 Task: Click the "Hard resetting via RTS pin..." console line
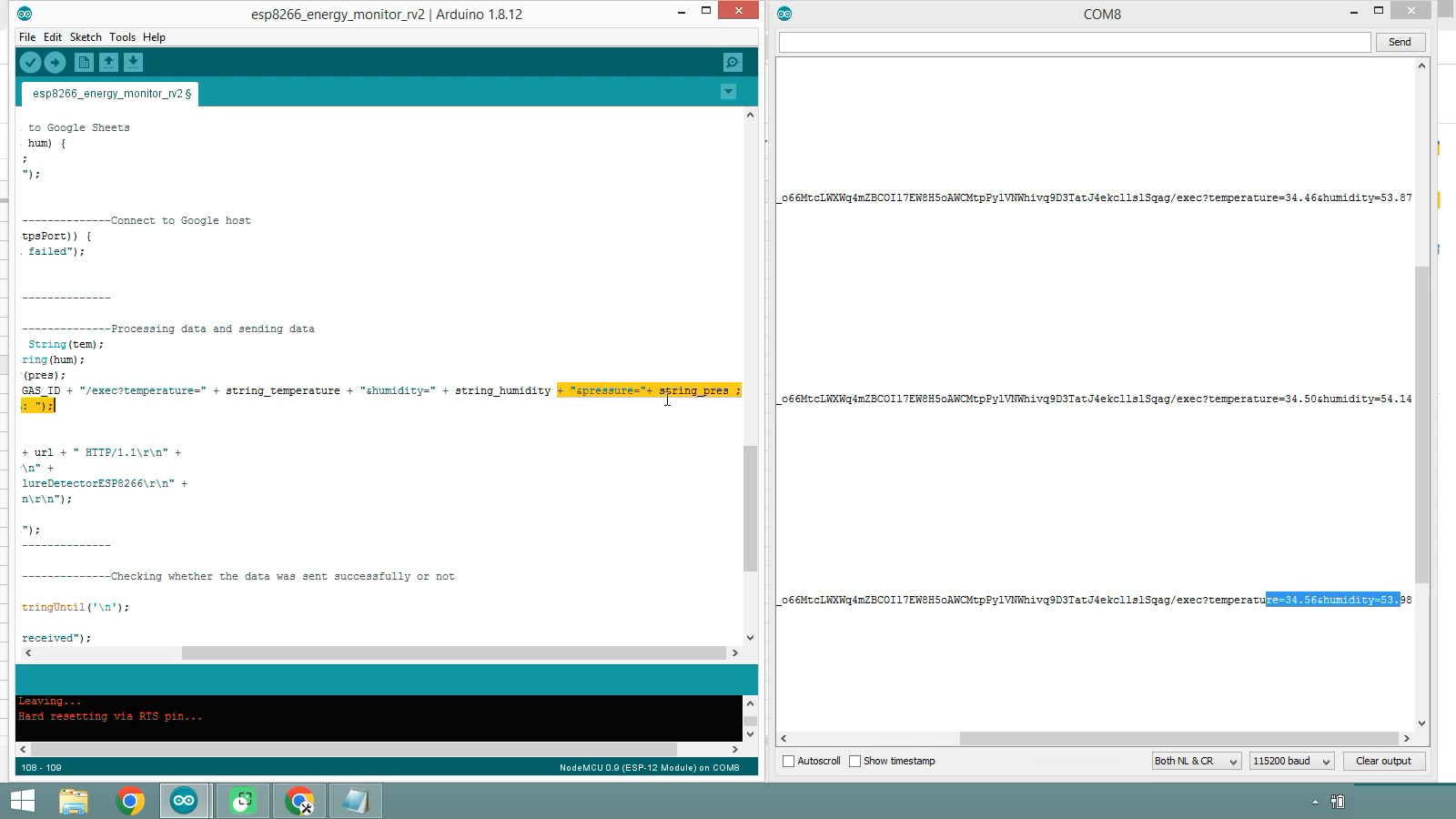[x=110, y=716]
